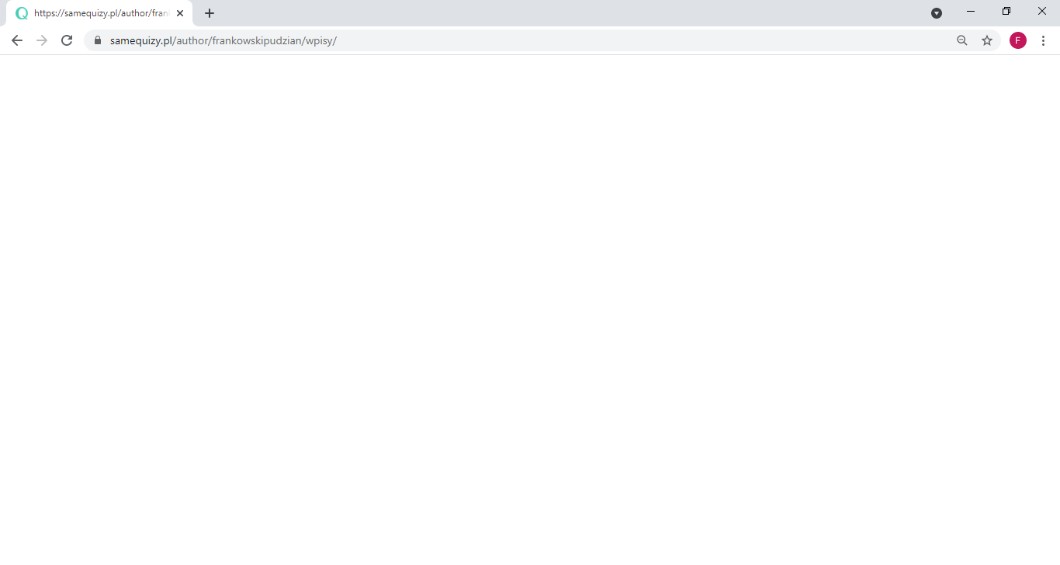This screenshot has height=565, width=1060.
Task: Close the samequizy.pl tab
Action: click(x=180, y=13)
